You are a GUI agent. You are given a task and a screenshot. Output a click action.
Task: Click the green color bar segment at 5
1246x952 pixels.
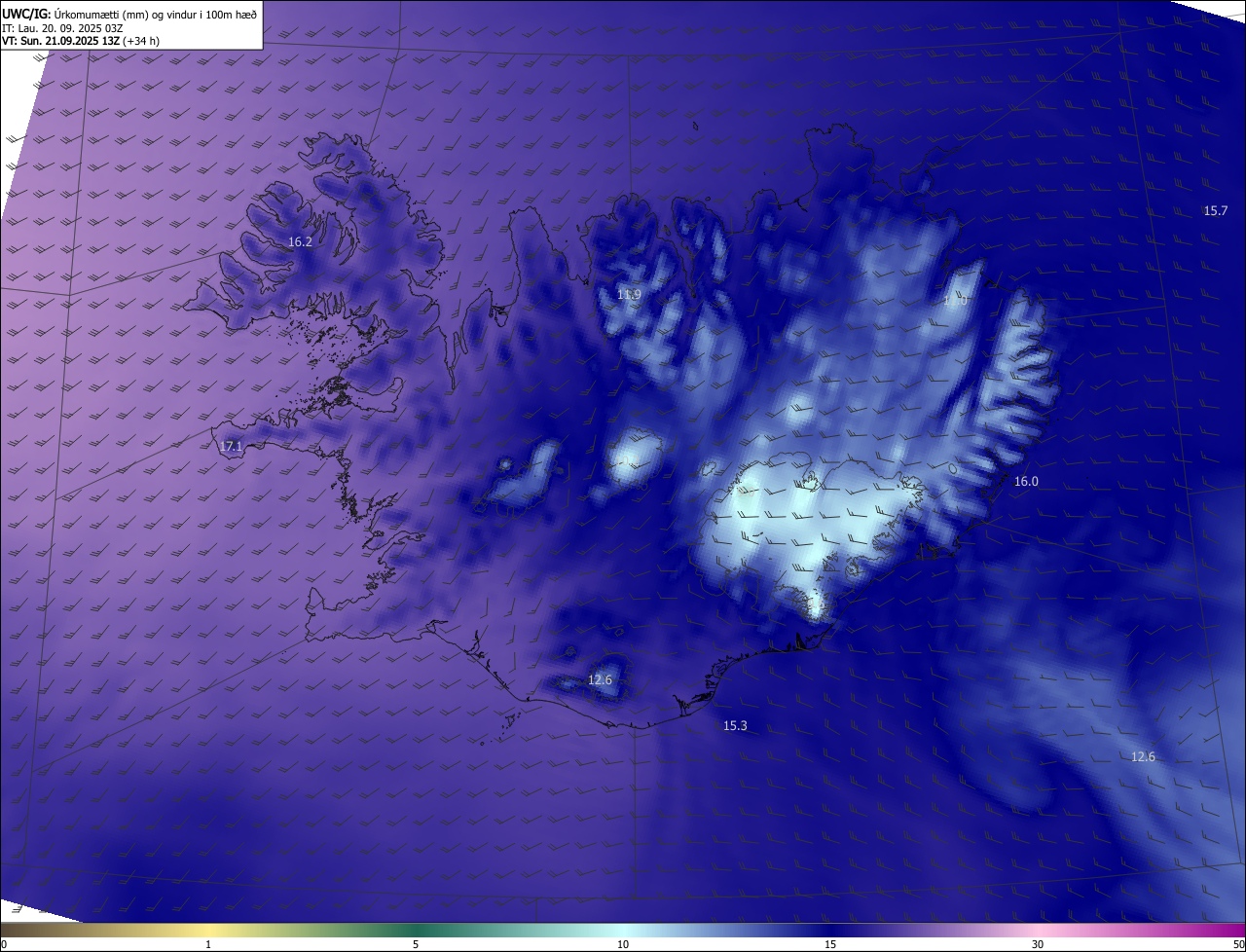416,930
